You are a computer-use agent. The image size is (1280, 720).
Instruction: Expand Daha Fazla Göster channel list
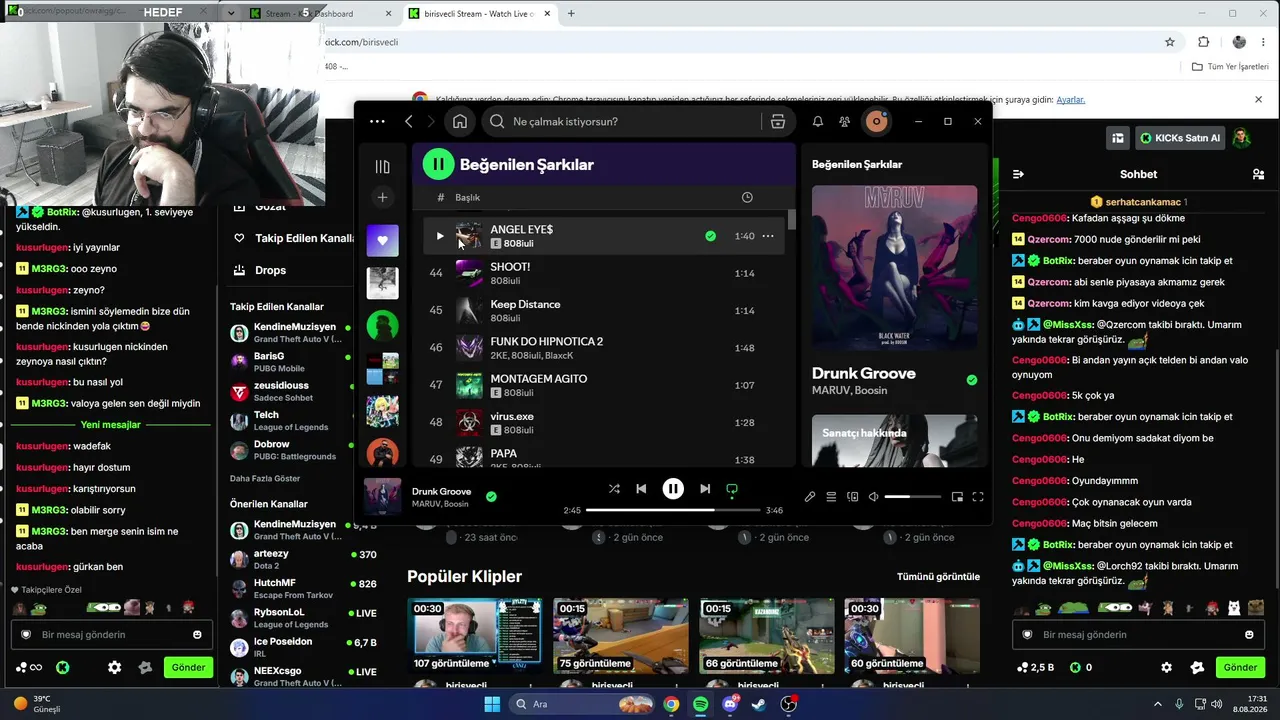[x=265, y=479]
